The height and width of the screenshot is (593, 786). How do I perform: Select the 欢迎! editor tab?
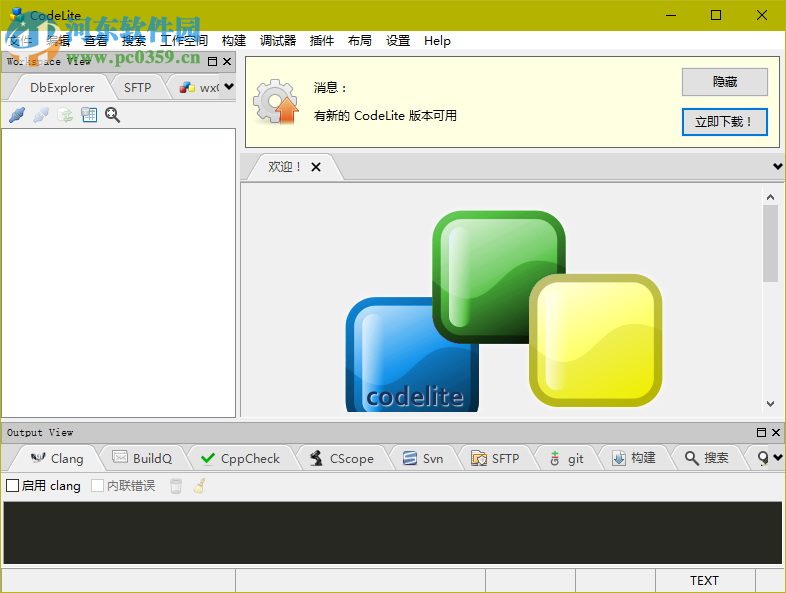click(284, 167)
